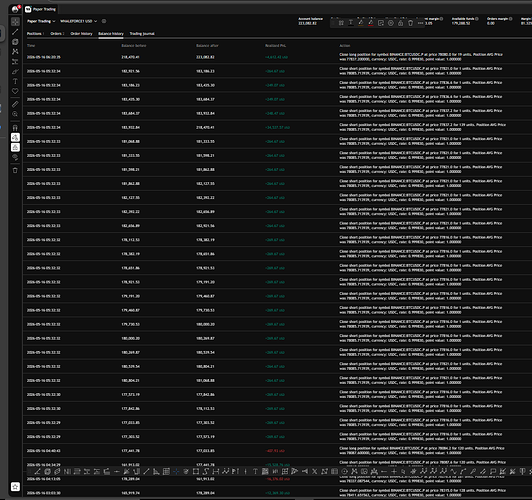Toggle the highlighted lock drawings button
The height and width of the screenshot is (500, 532).
click(15, 147)
